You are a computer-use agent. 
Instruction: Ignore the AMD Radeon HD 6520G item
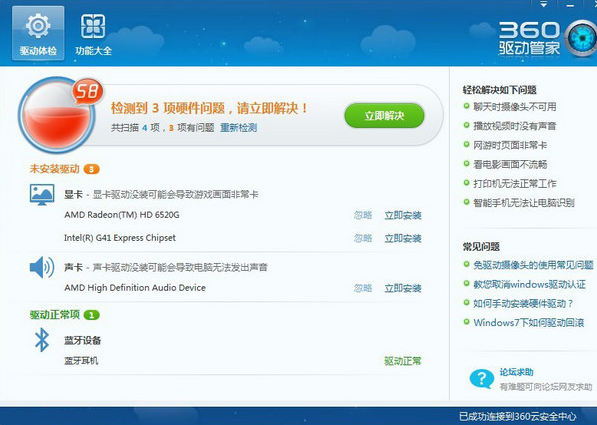(x=363, y=215)
